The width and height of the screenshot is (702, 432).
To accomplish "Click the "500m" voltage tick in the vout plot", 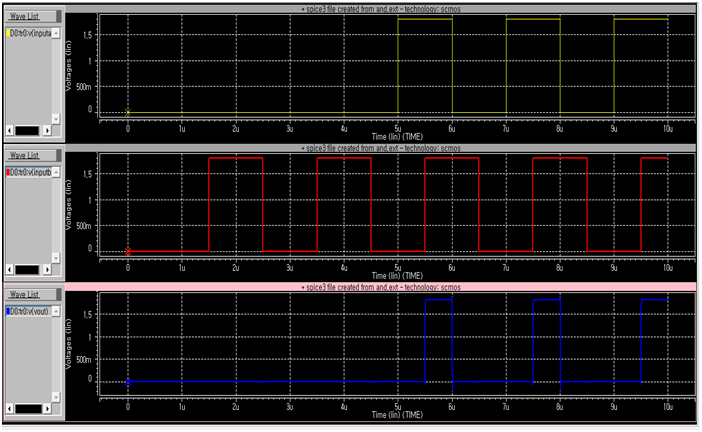I will point(84,360).
